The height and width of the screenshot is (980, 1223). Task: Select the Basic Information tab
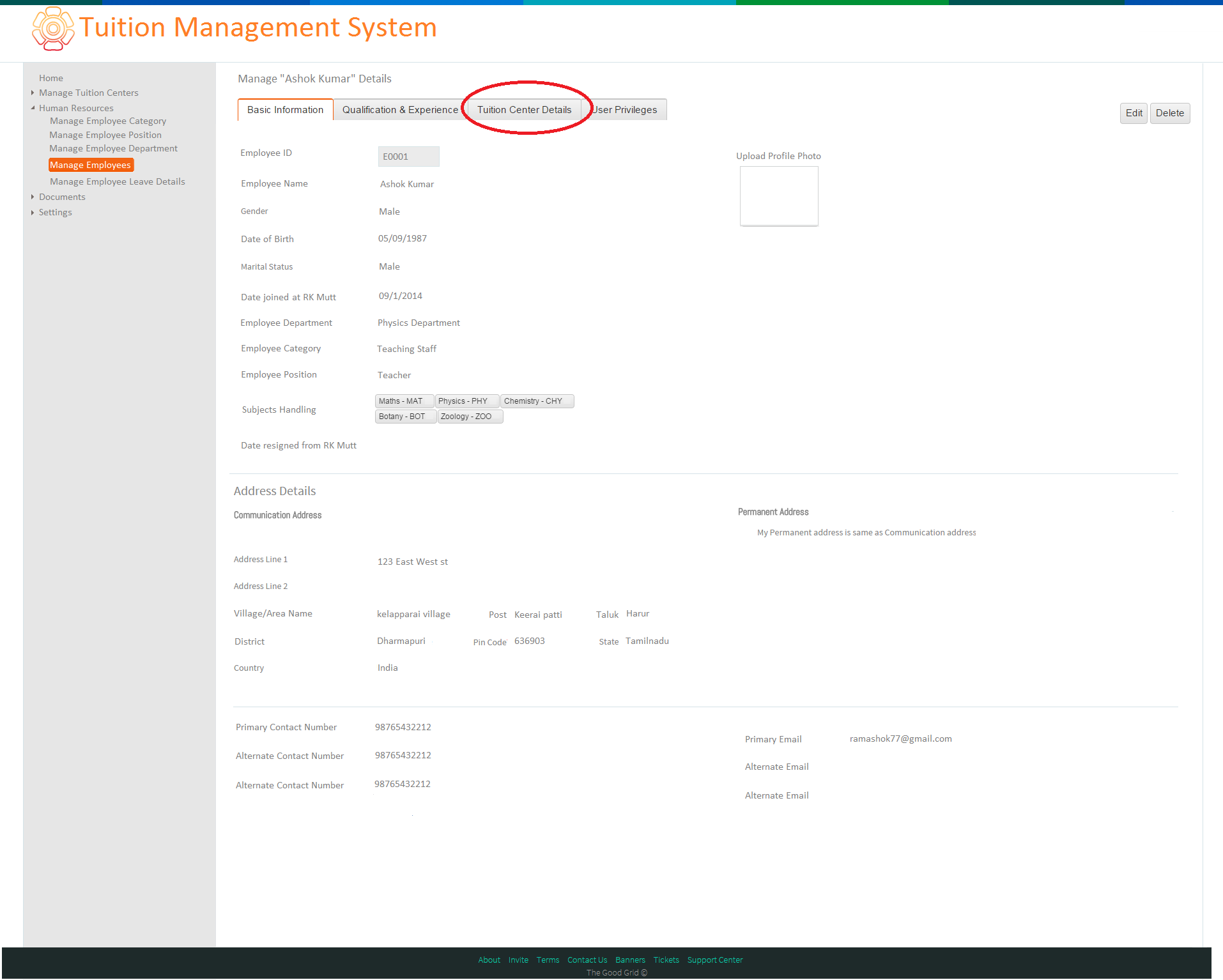coord(285,110)
